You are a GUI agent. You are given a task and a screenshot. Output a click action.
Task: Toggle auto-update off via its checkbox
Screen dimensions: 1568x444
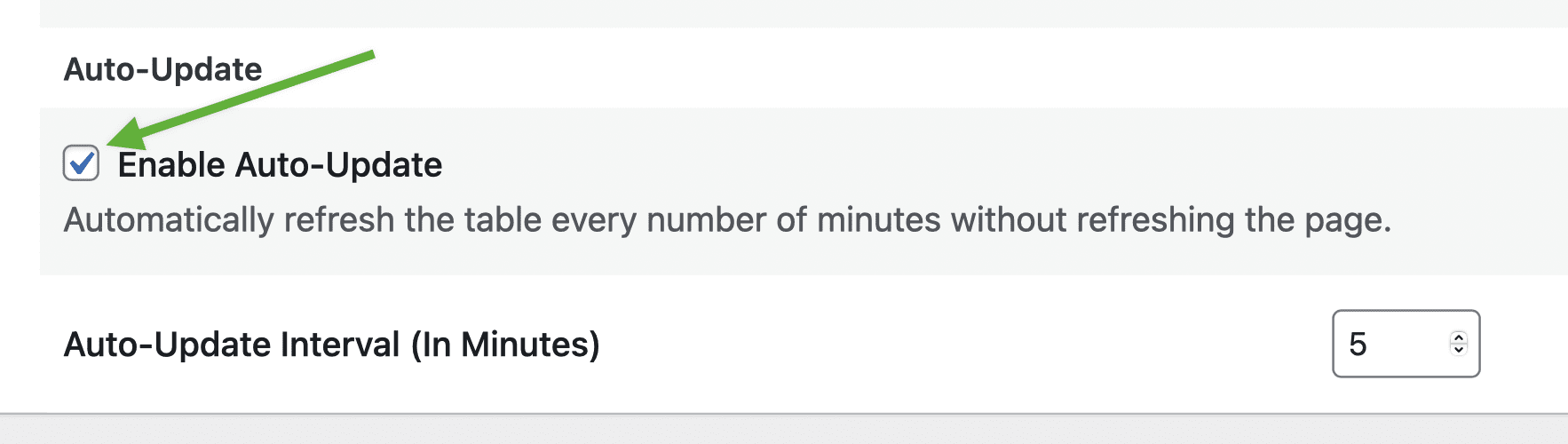tap(81, 163)
